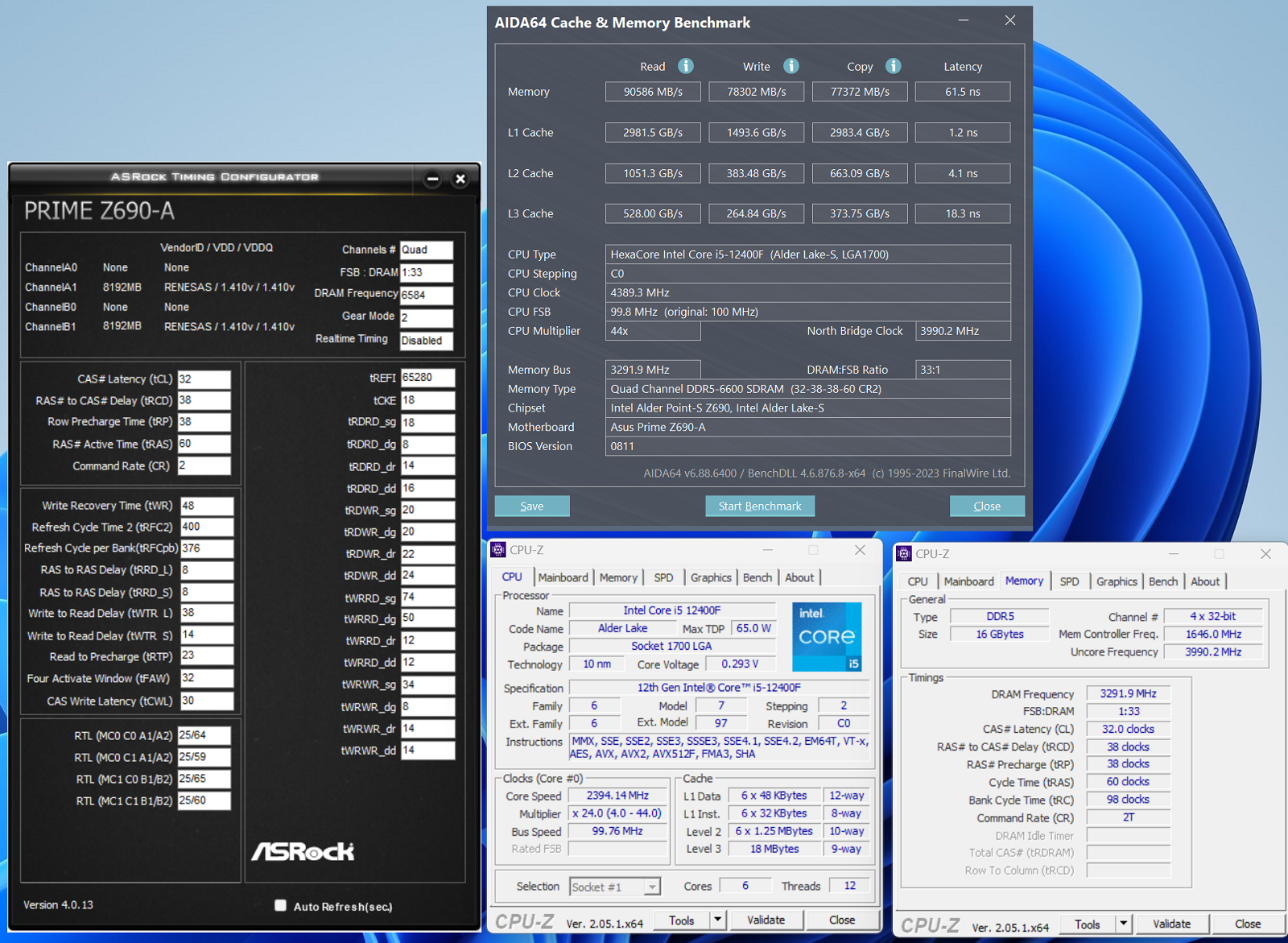Open About tab in right CPU-Z
Image resolution: width=1288 pixels, height=943 pixels.
(x=1205, y=581)
